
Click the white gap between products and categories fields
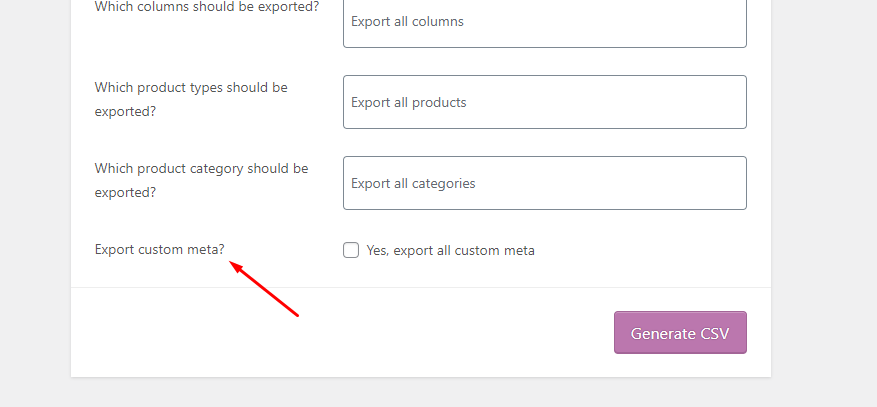[544, 142]
